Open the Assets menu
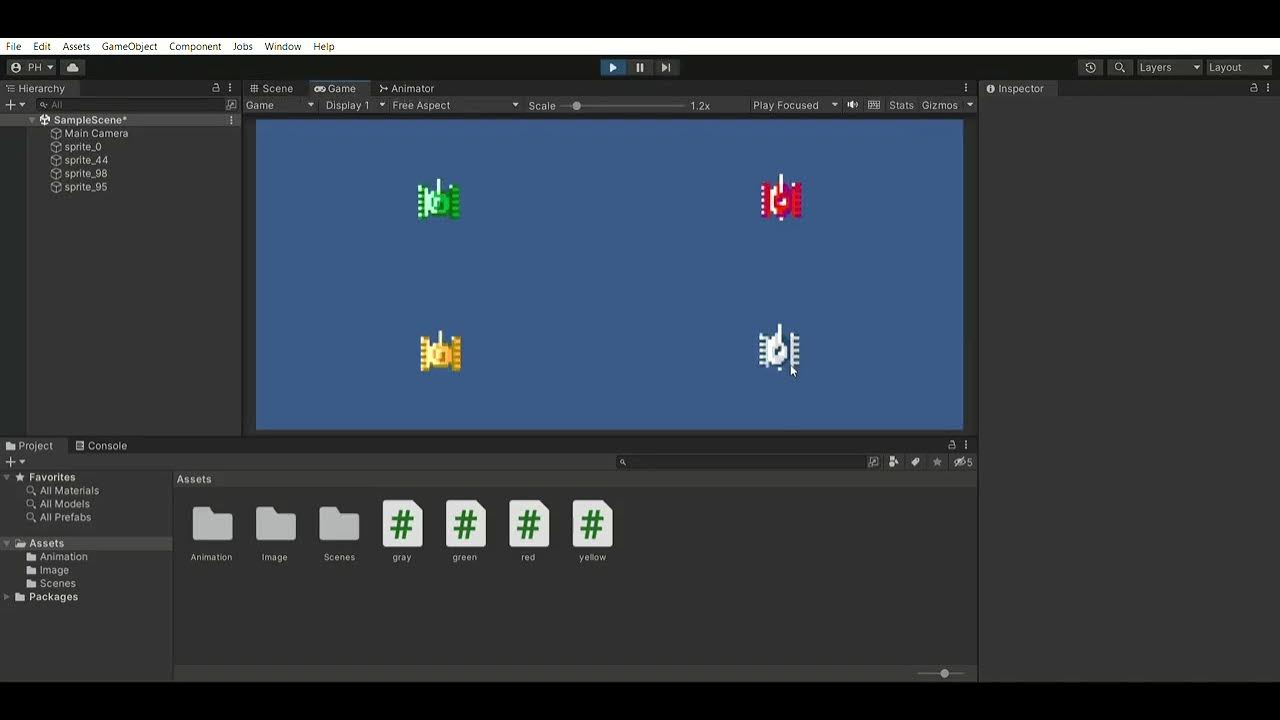The image size is (1280, 720). 76,46
